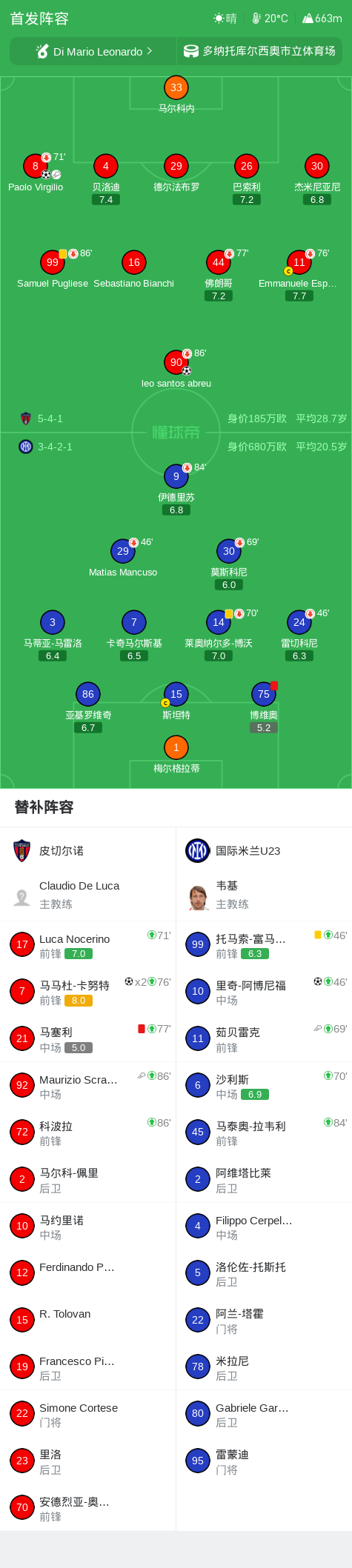Select the 5-4-1 formation label
This screenshot has width=352, height=1568.
point(50,418)
